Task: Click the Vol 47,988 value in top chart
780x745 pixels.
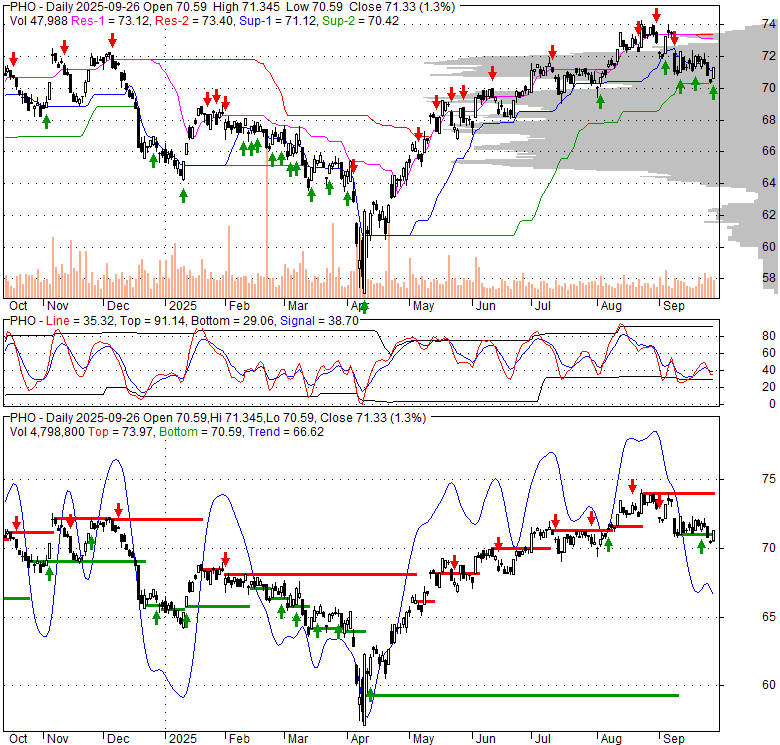Action: tap(38, 21)
